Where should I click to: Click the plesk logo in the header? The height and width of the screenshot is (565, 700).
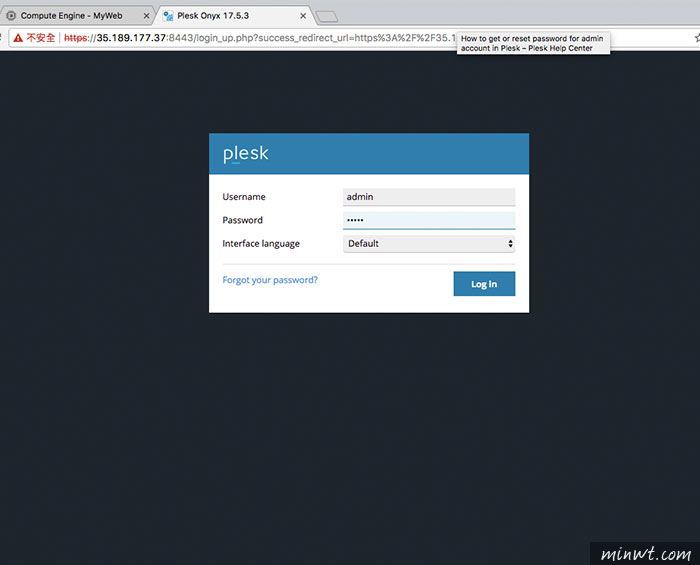246,154
